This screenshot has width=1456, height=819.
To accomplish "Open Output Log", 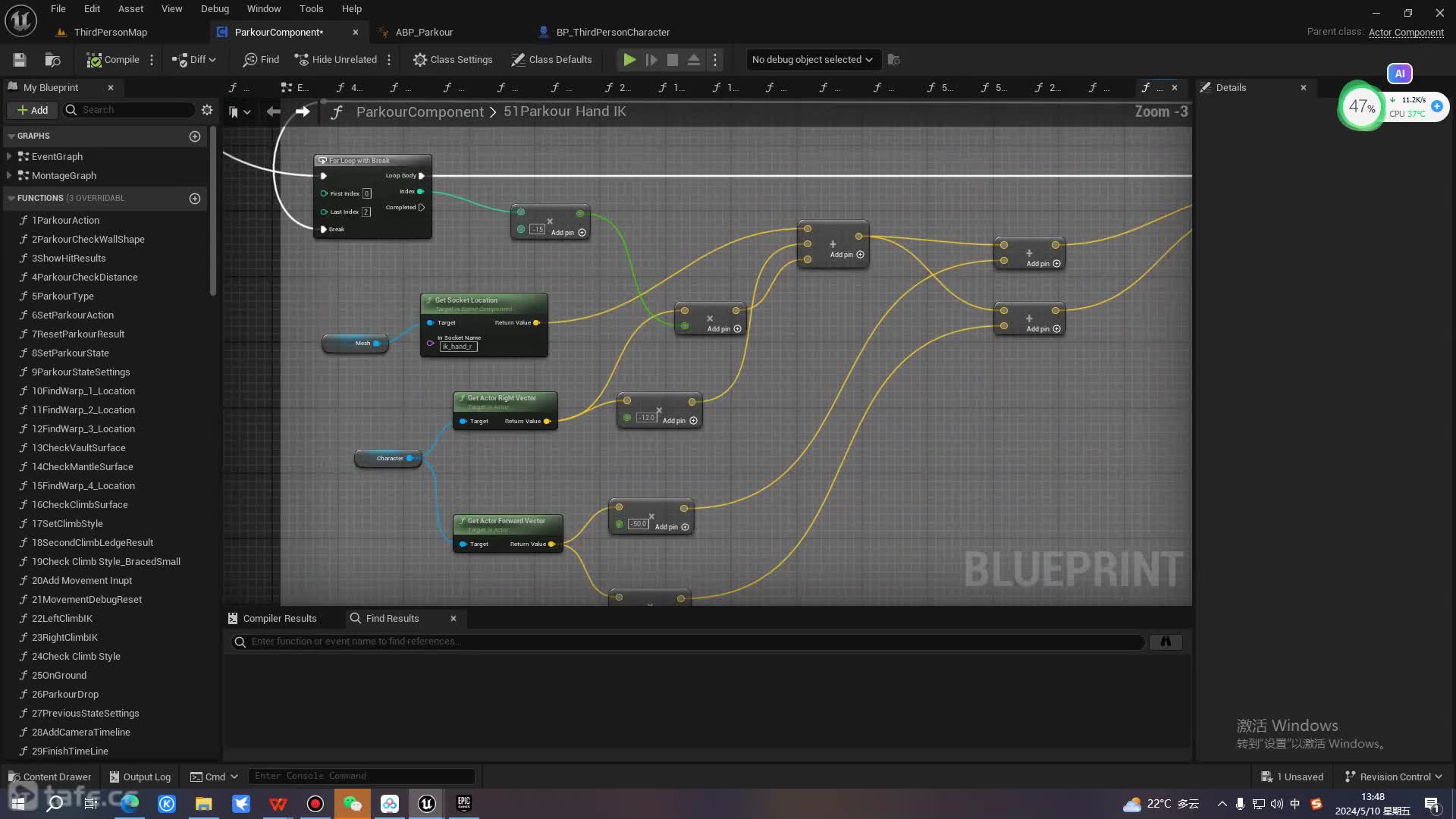I will coord(140,777).
